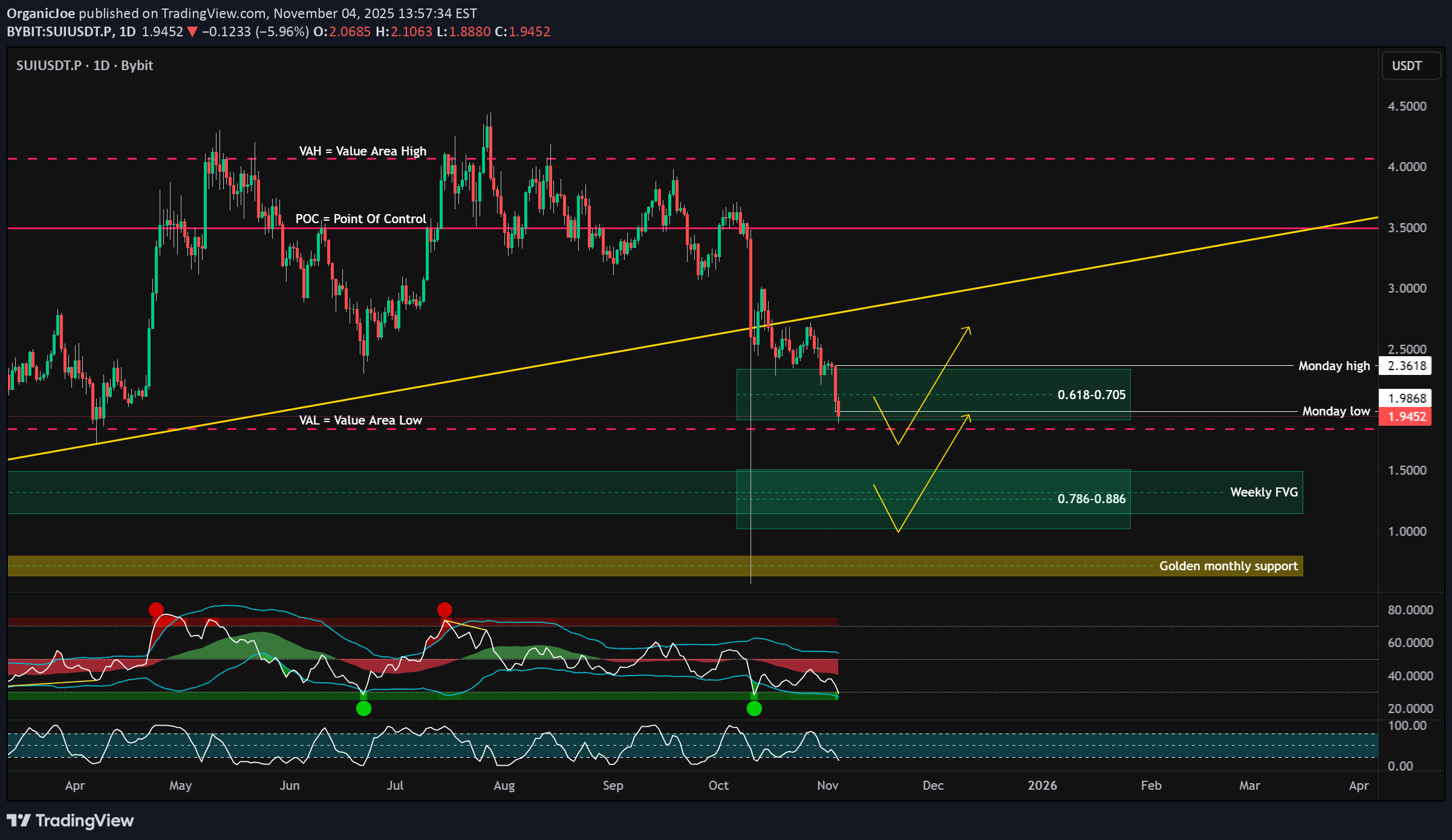The image size is (1452, 840).
Task: Click the upper yellow arrow head tip
Action: coord(969,328)
